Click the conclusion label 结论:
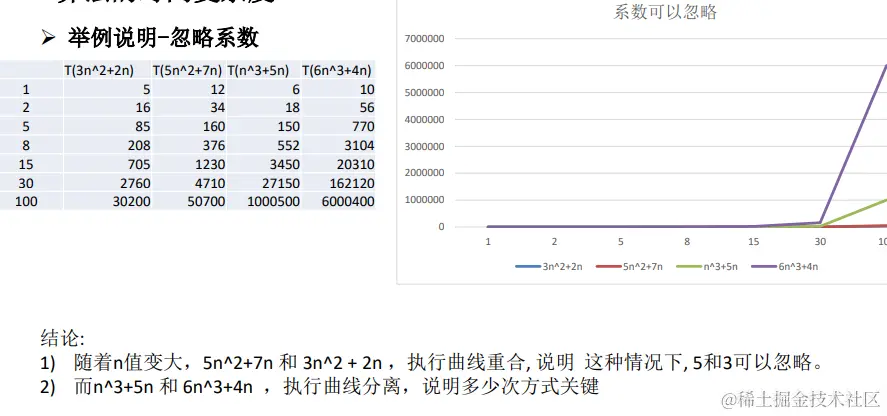 pos(62,338)
